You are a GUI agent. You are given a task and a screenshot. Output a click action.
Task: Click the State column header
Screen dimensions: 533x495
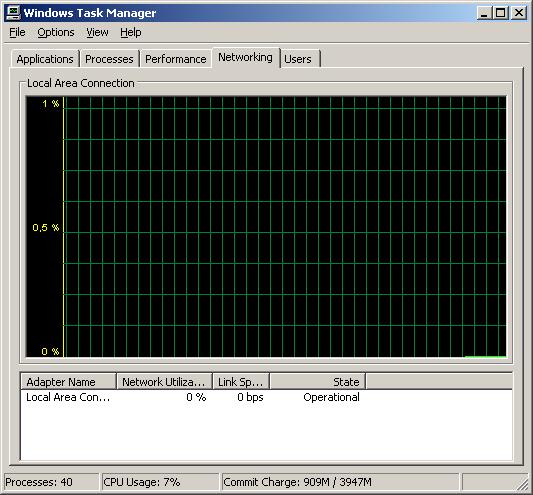click(317, 382)
